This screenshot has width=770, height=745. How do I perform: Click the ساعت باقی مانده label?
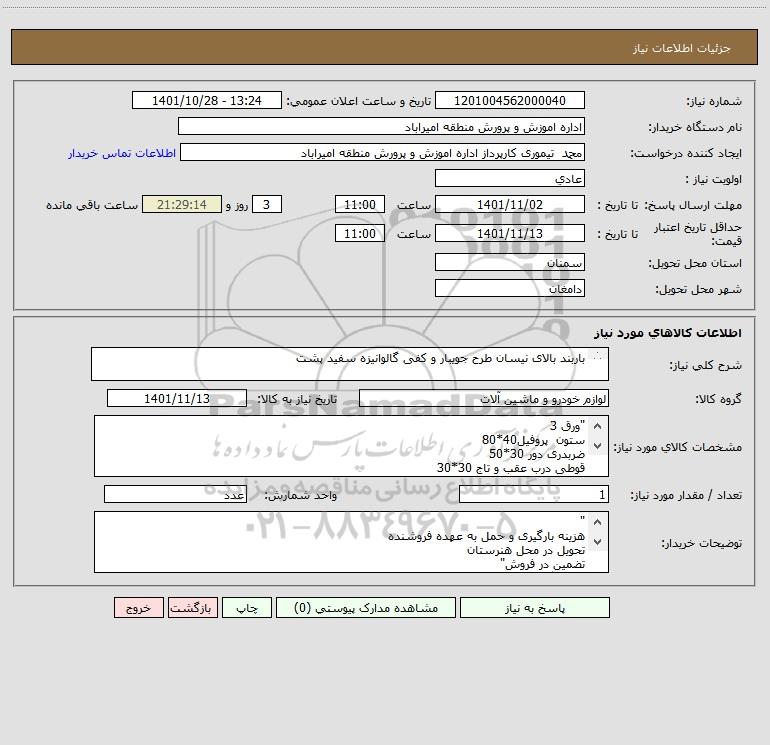(92, 205)
